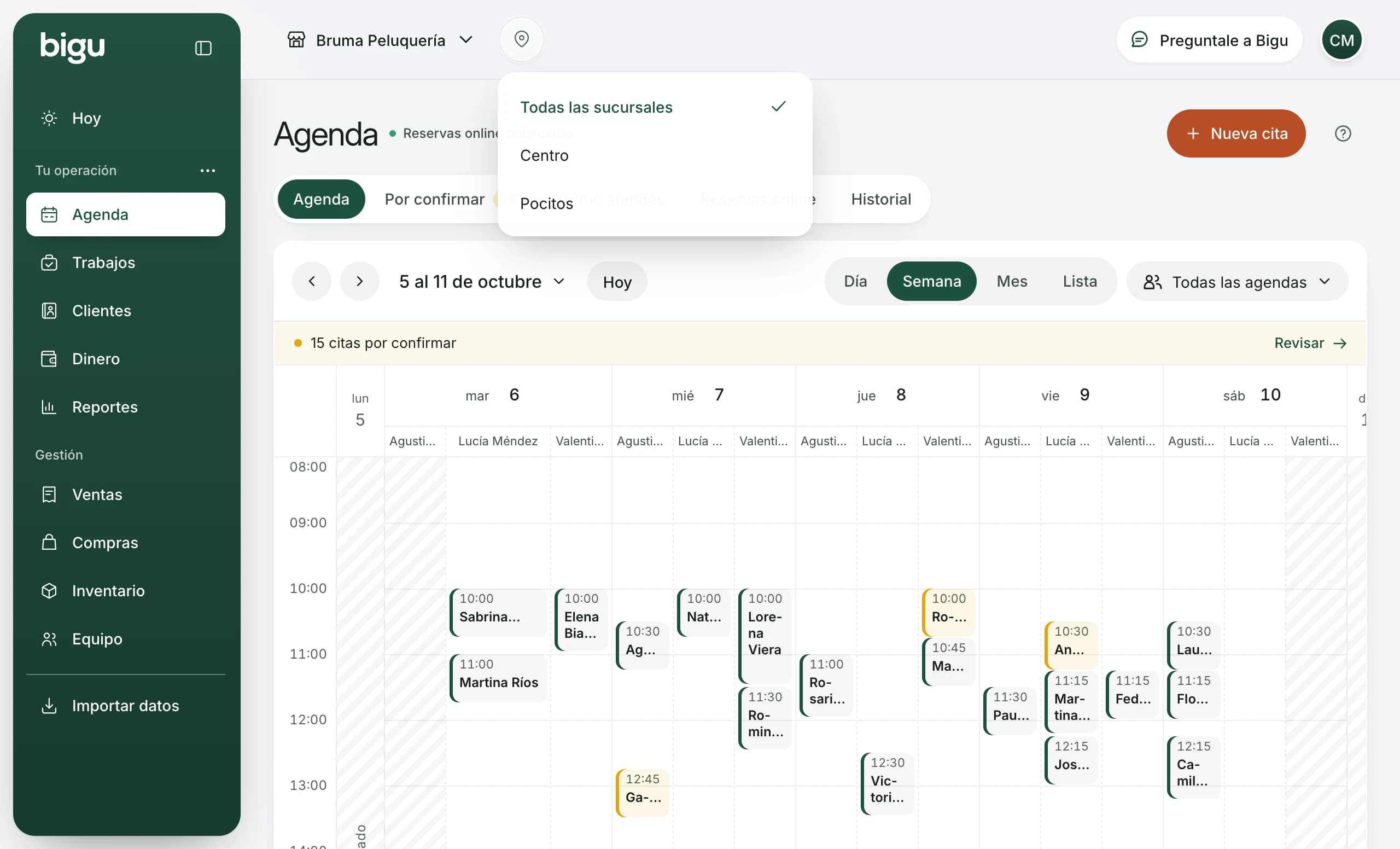Open the 12:30 Victori... appointment
1400x849 pixels.
(887, 784)
